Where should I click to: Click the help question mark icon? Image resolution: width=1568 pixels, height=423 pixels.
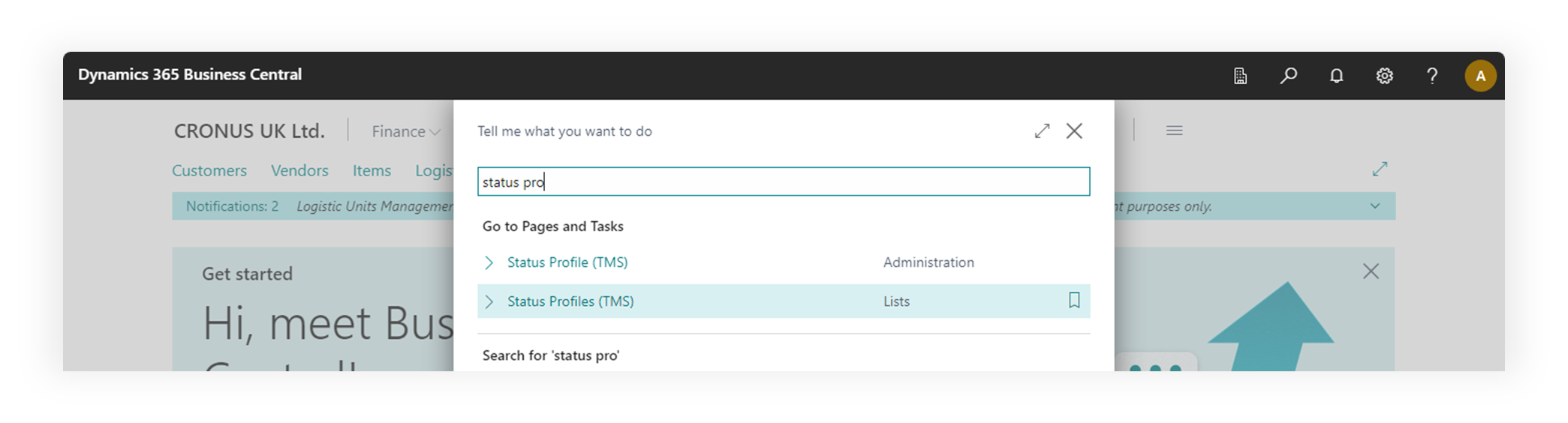1432,76
